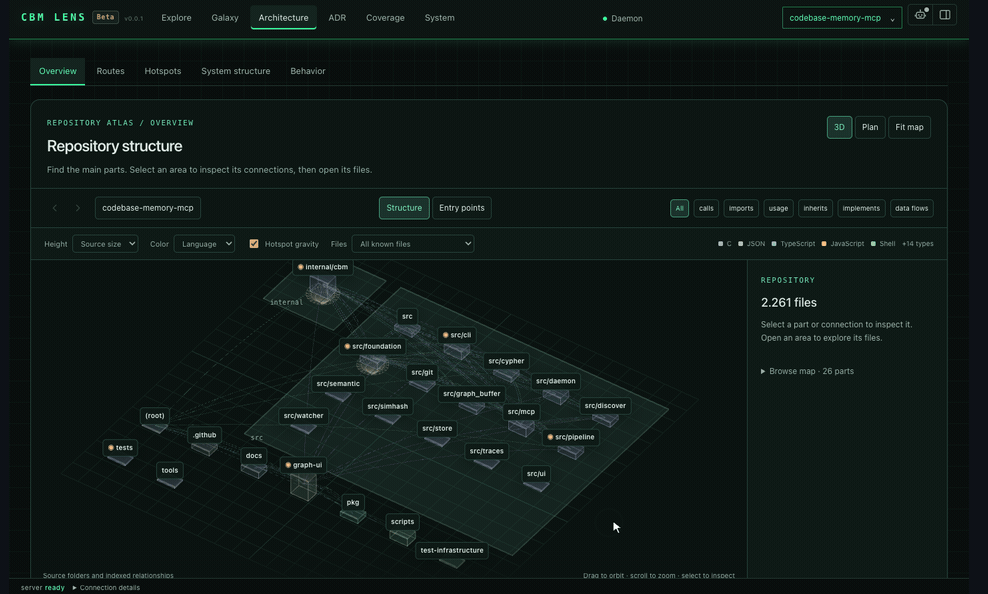Screen dimensions: 988x594
Task: Filter connections to calls only
Action: [706, 208]
